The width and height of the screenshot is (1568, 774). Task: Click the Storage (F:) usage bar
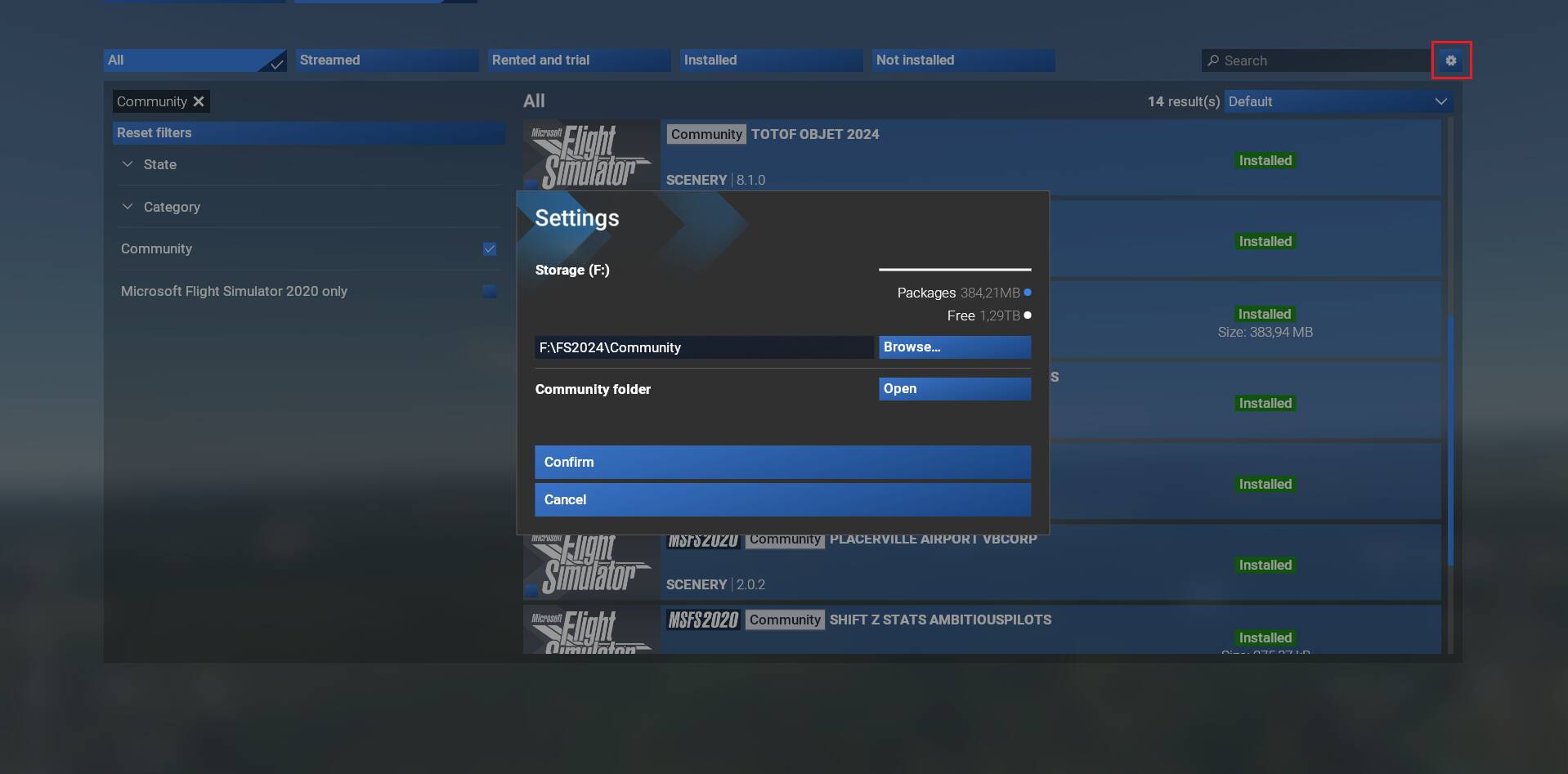pyautogui.click(x=954, y=269)
